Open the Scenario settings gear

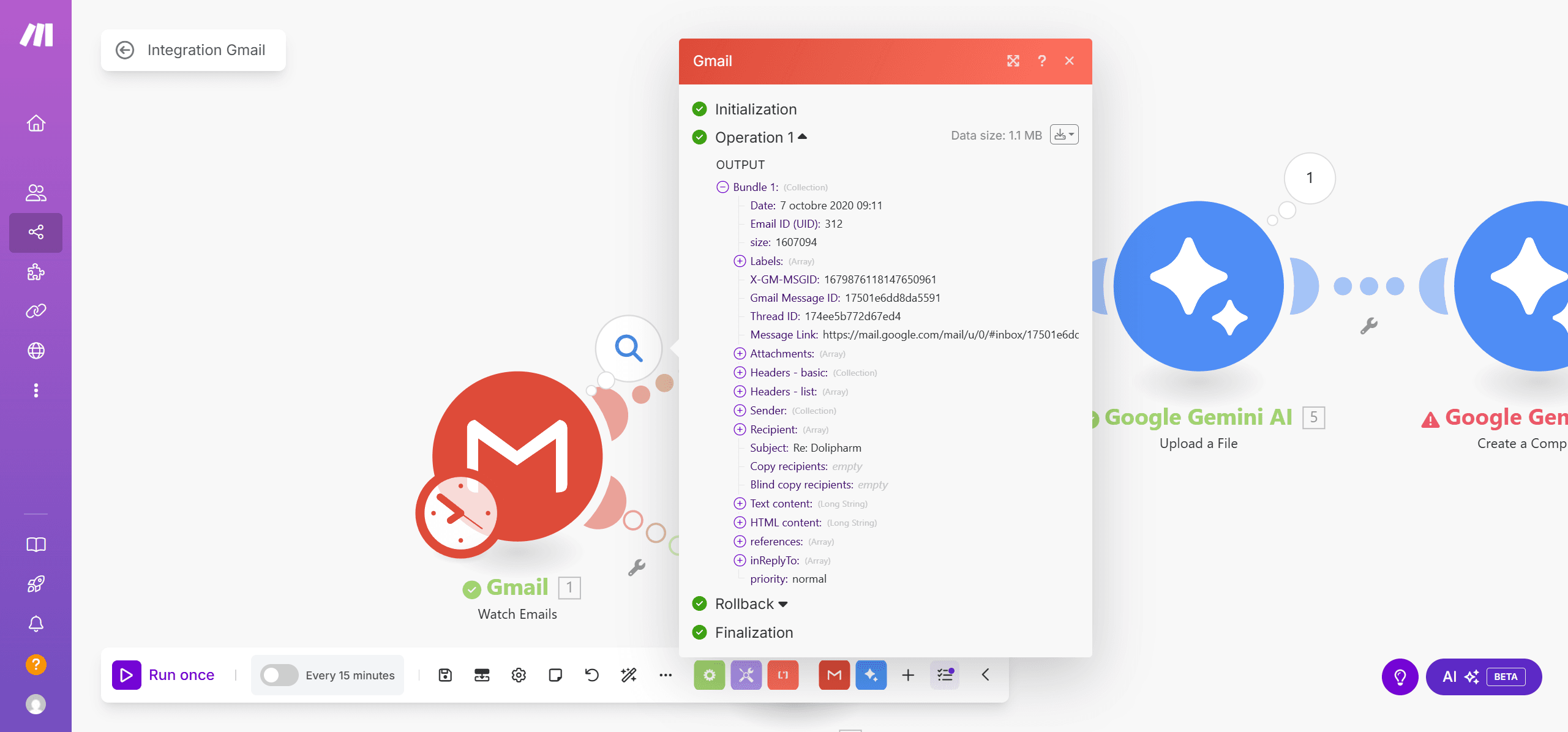(519, 675)
